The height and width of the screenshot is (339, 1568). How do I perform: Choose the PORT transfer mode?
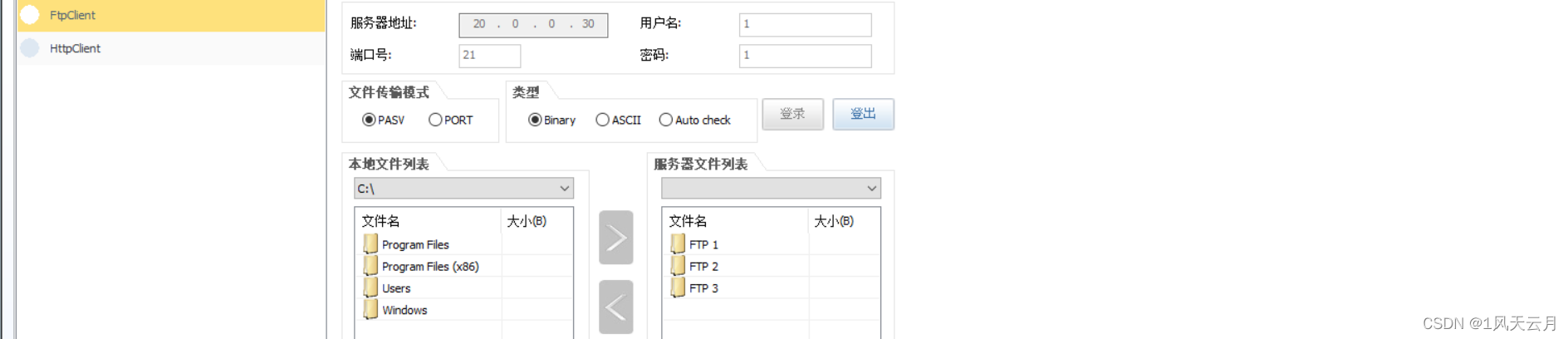[450, 120]
